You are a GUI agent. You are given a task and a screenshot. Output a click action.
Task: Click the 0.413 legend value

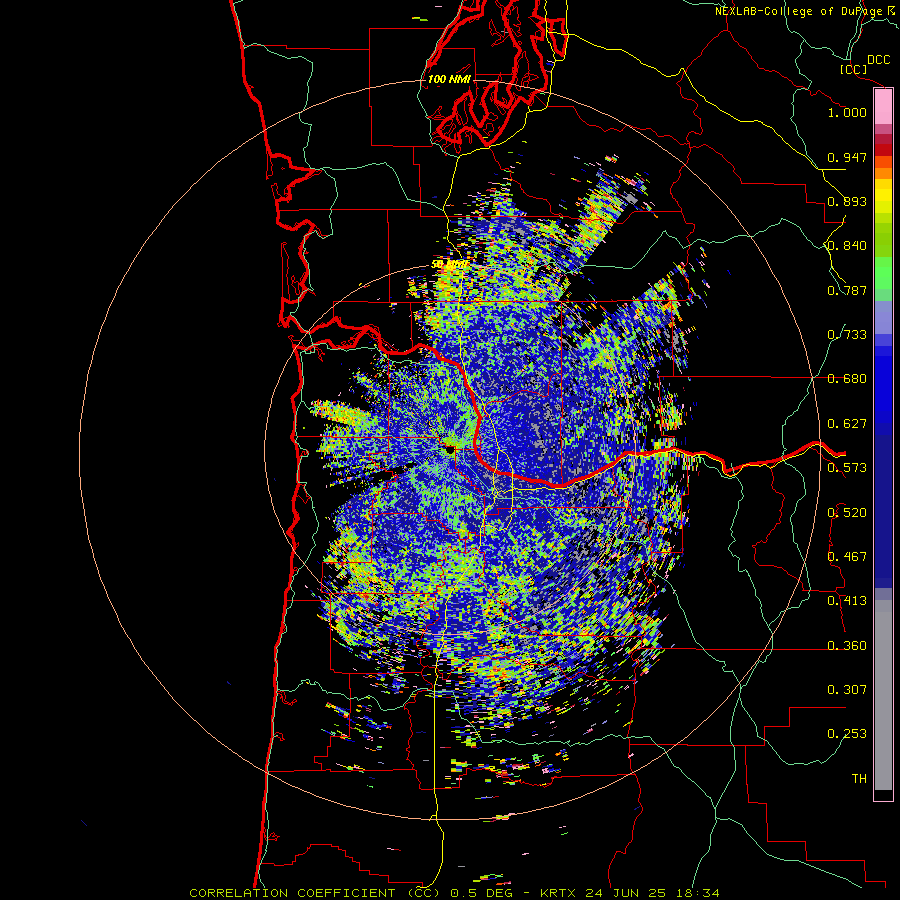847,601
